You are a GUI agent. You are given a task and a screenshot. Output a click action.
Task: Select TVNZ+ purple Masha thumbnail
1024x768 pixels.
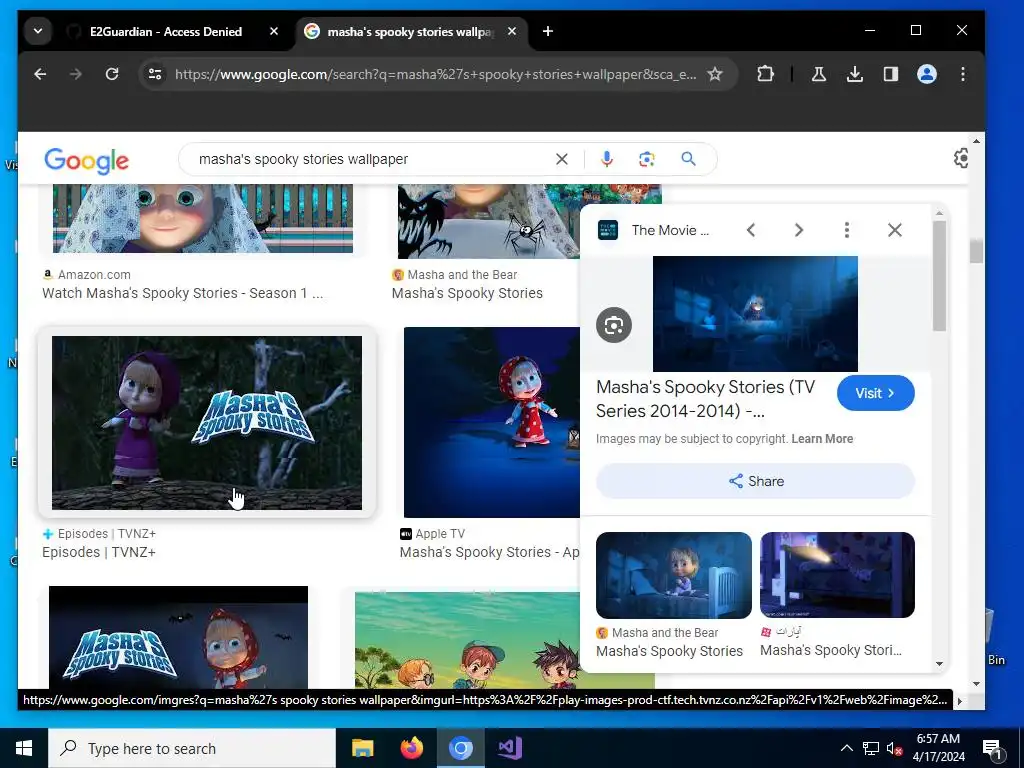206,423
